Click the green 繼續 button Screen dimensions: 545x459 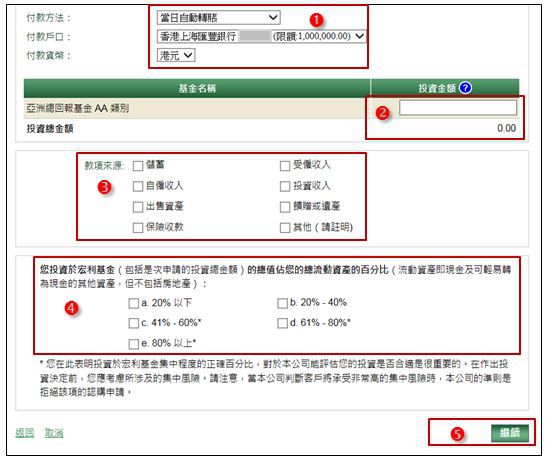510,433
